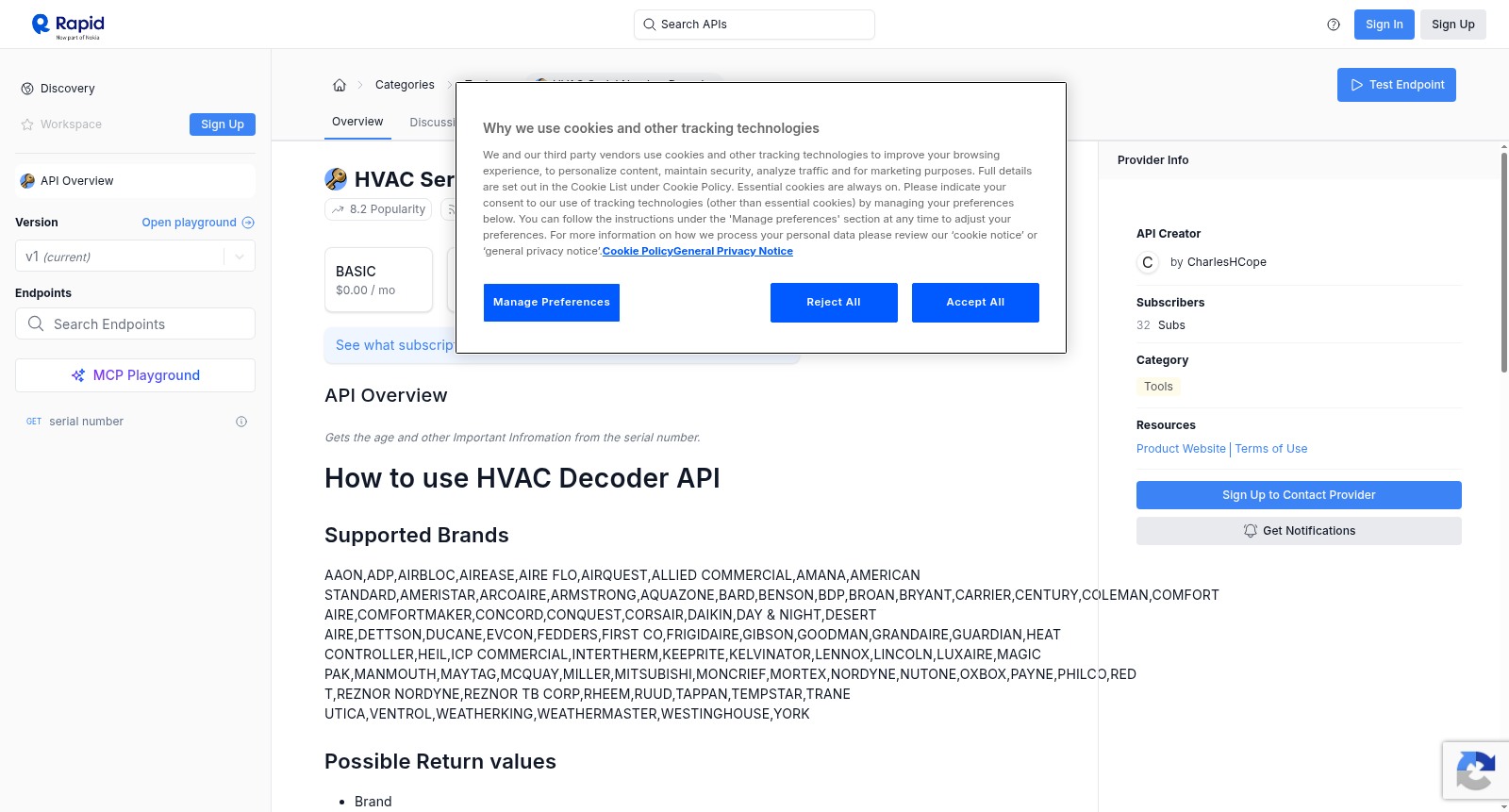Click the Open playground arrow icon
Viewport: 1509px width, 812px height.
tap(248, 223)
